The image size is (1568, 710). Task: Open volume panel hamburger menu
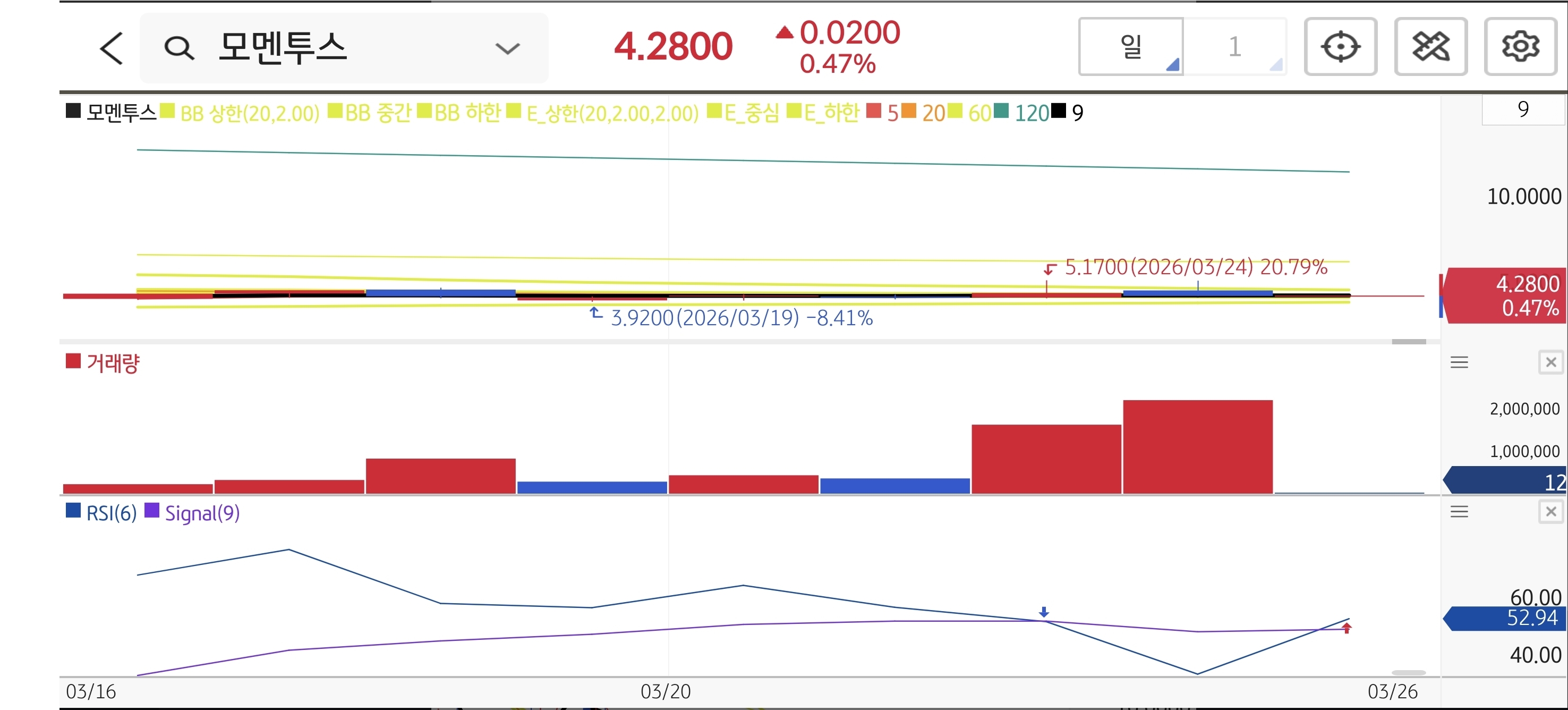tap(1459, 363)
